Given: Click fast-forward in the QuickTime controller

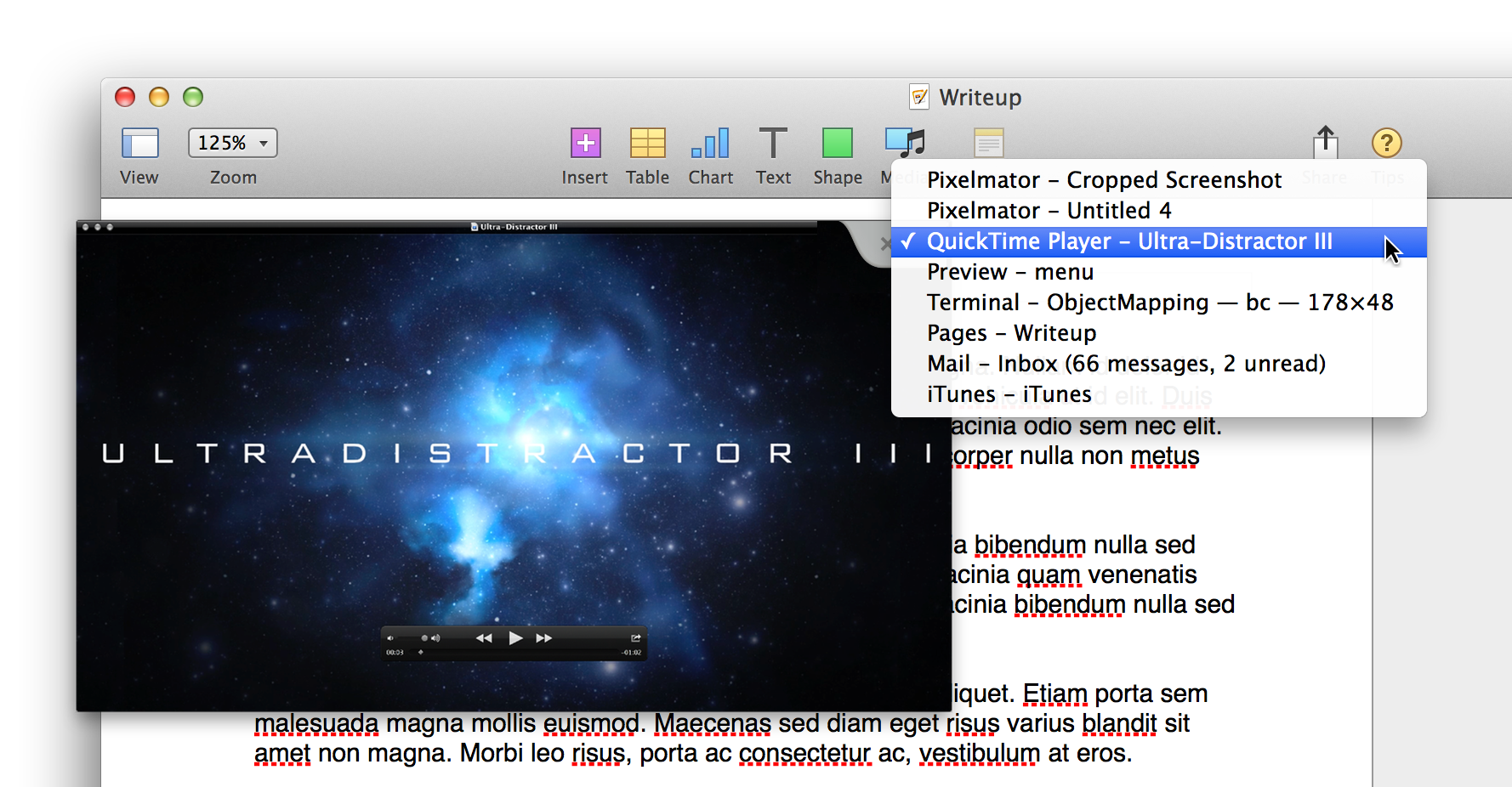Looking at the screenshot, I should click(544, 638).
